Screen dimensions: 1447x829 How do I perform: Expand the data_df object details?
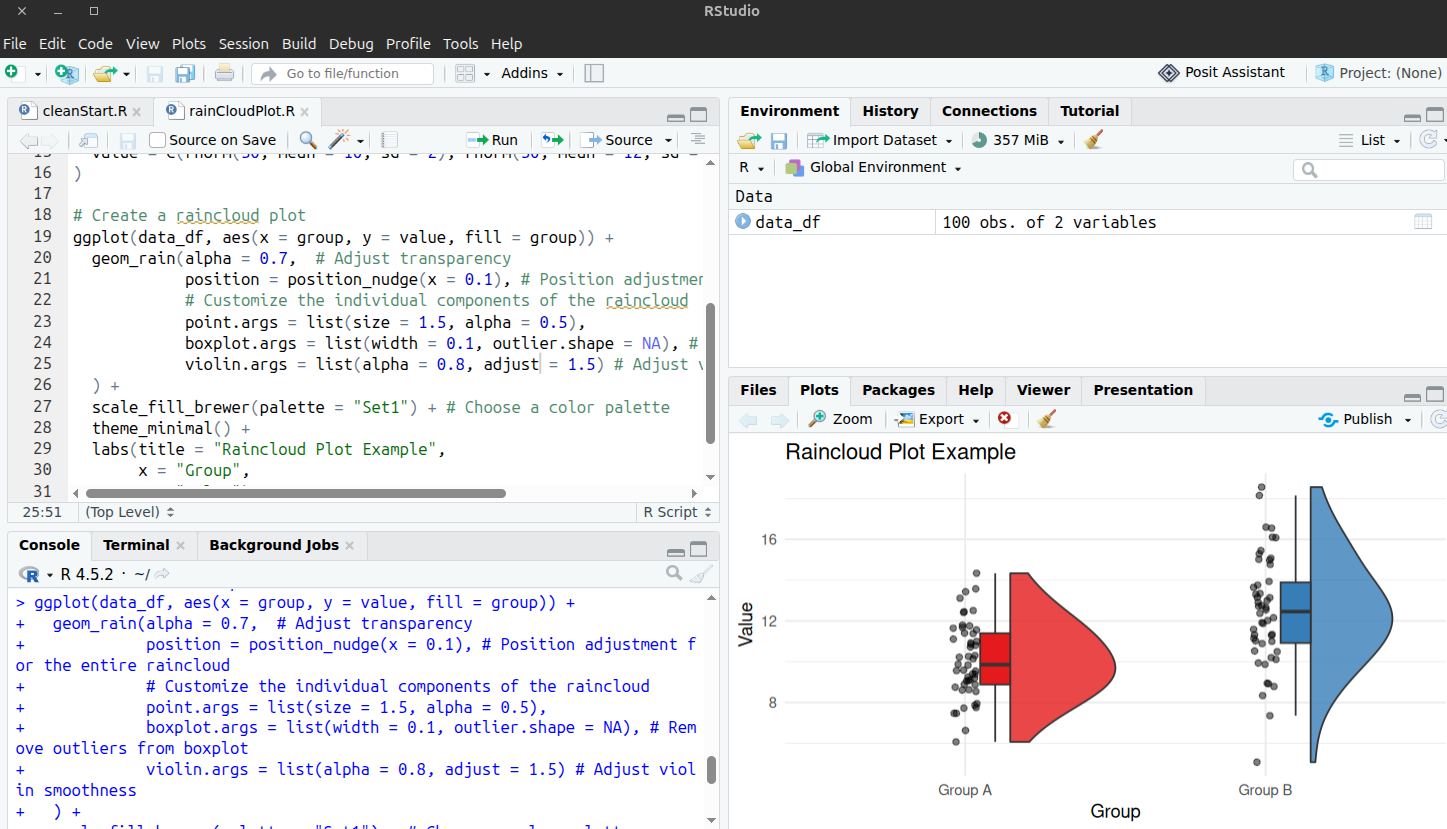(x=743, y=222)
